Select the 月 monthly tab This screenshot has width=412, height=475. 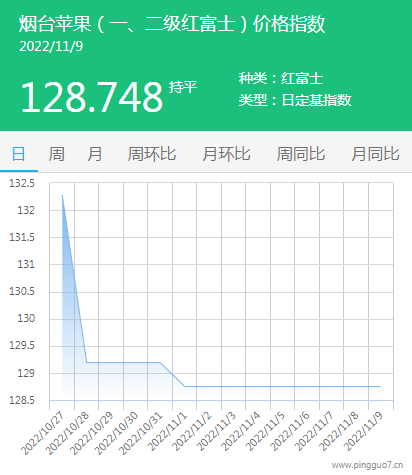[95, 154]
